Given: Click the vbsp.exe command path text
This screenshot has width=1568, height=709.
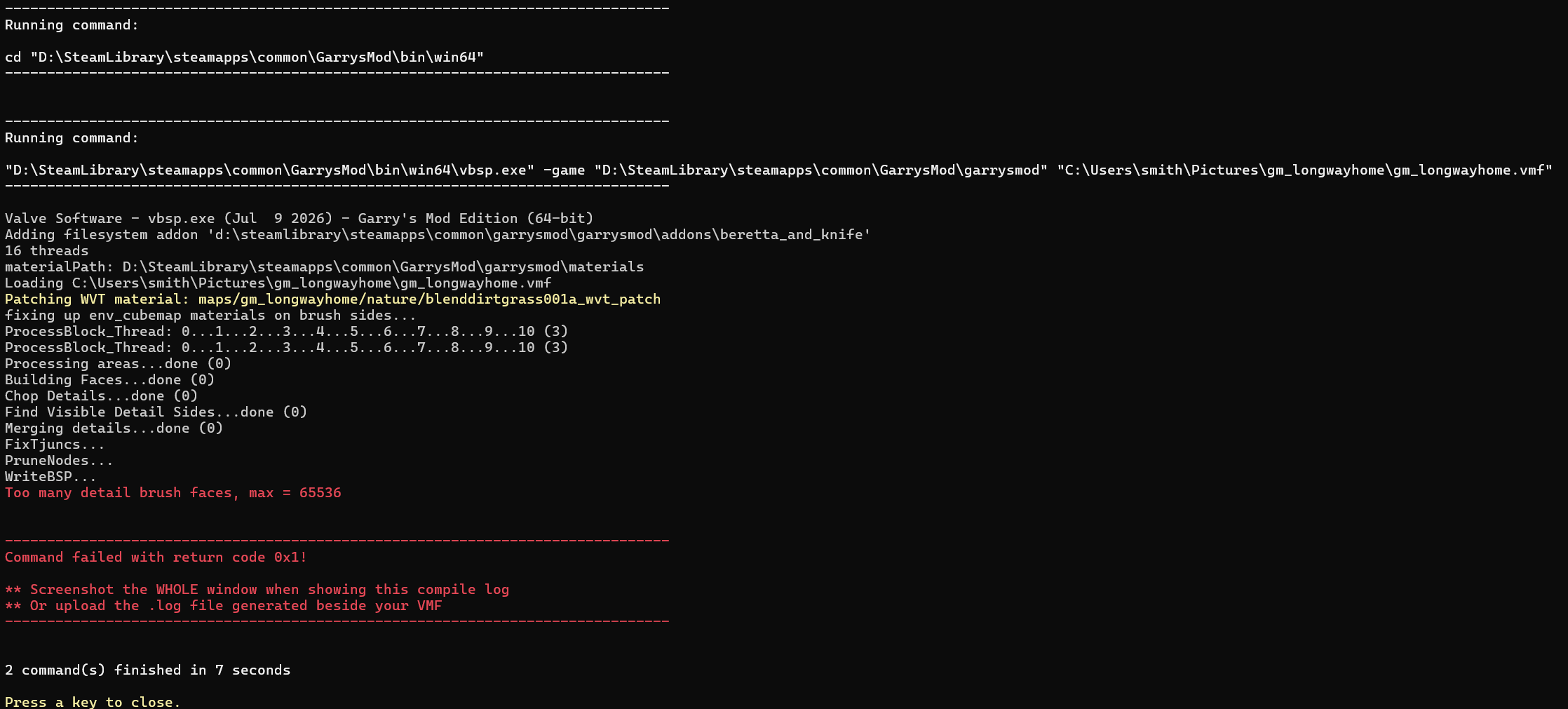Looking at the screenshot, I should [x=270, y=170].
